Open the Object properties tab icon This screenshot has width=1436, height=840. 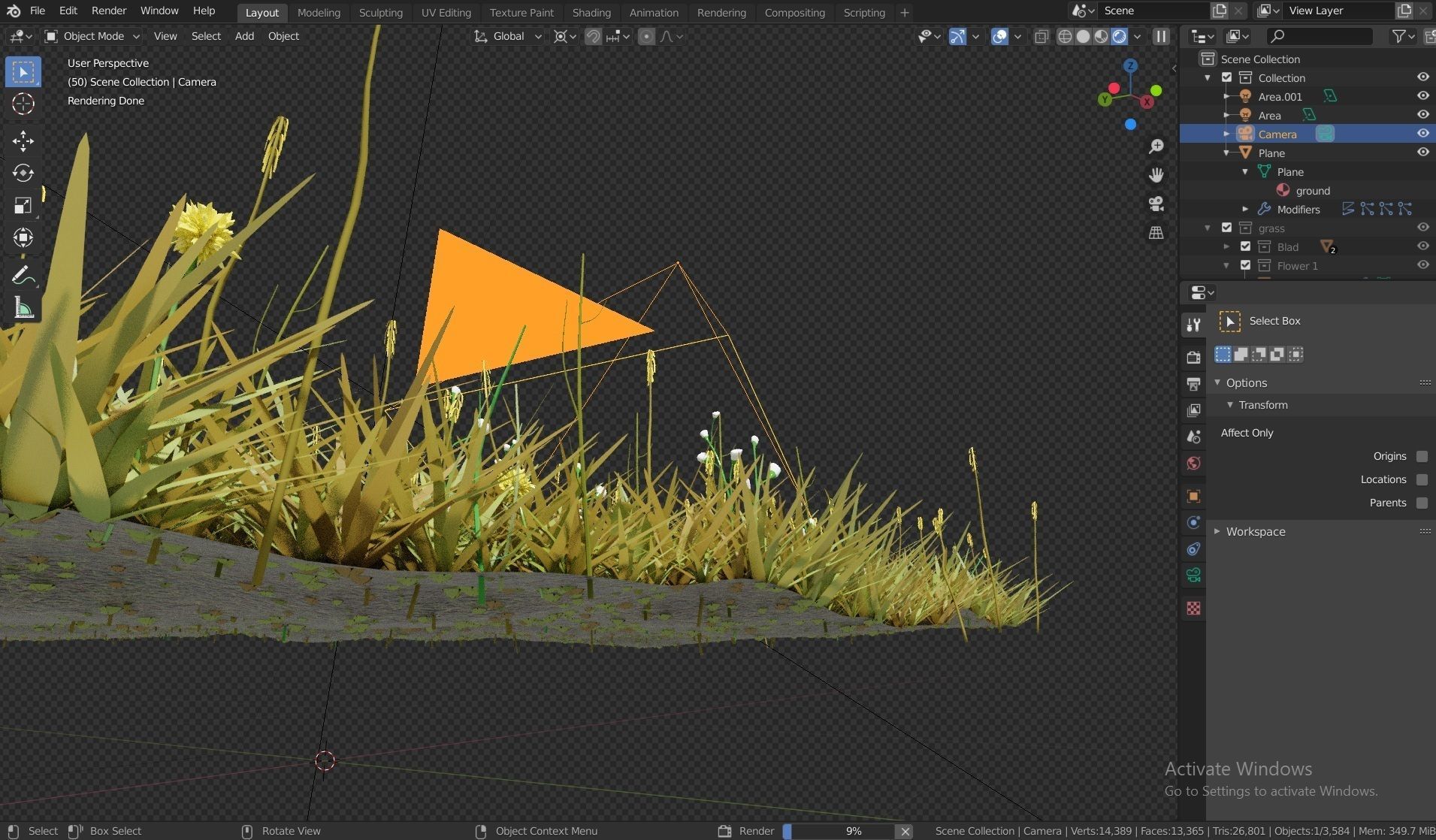(1193, 496)
